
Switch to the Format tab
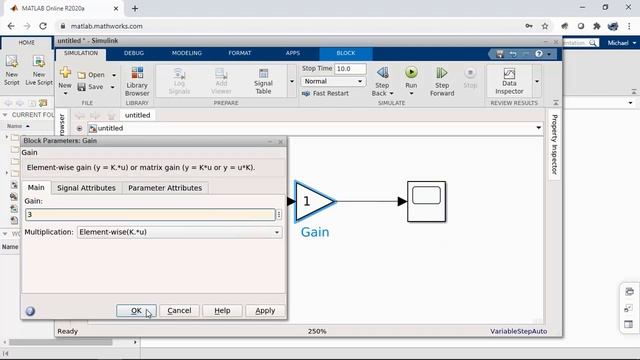point(240,53)
